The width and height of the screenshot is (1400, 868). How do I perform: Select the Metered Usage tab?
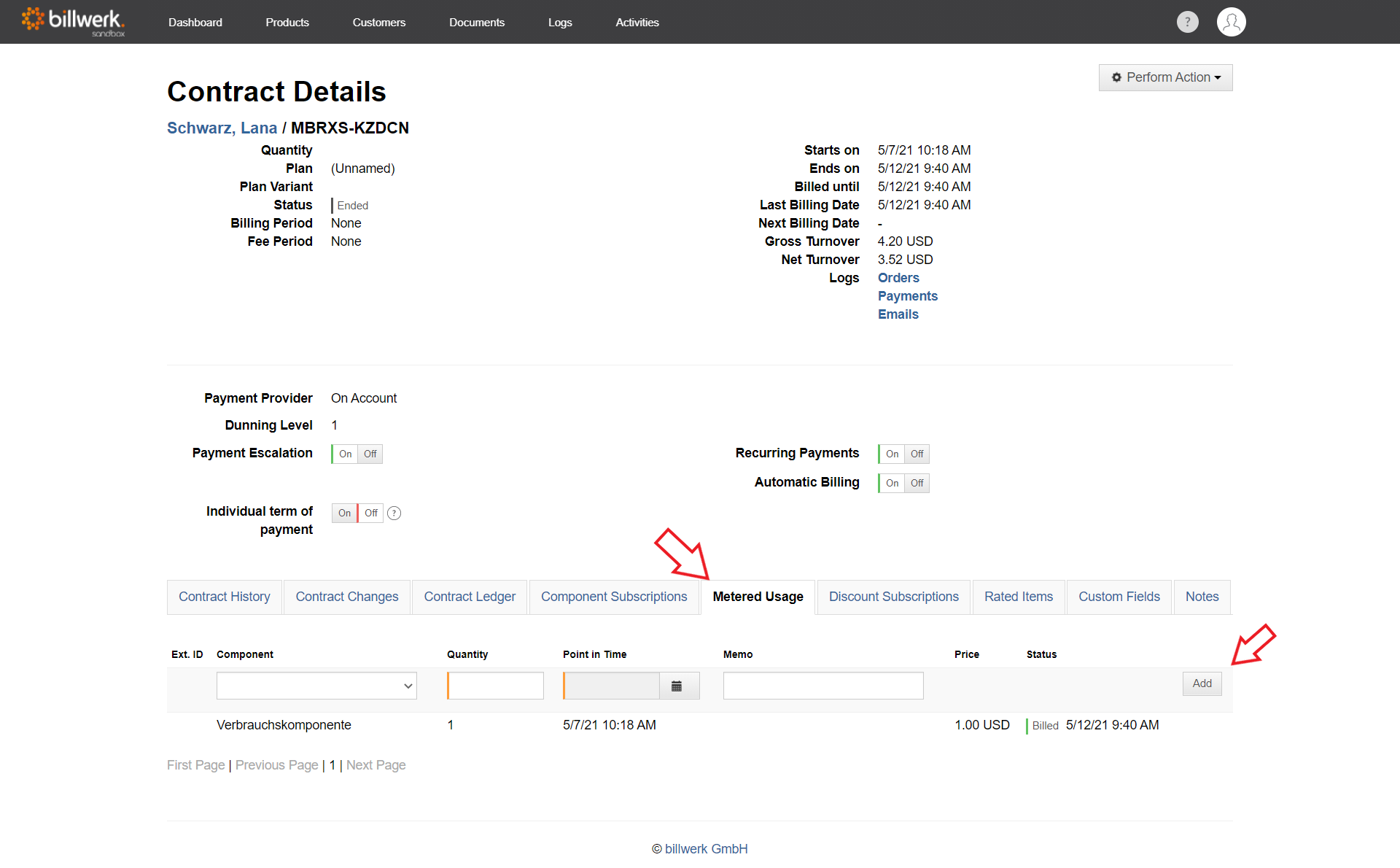pos(758,597)
